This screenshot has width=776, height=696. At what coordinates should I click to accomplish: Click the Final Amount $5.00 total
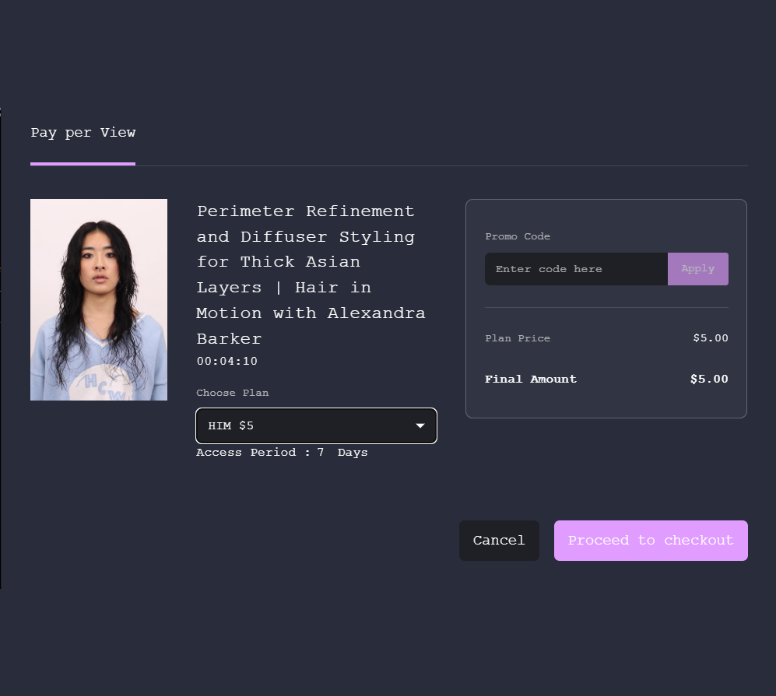709,380
